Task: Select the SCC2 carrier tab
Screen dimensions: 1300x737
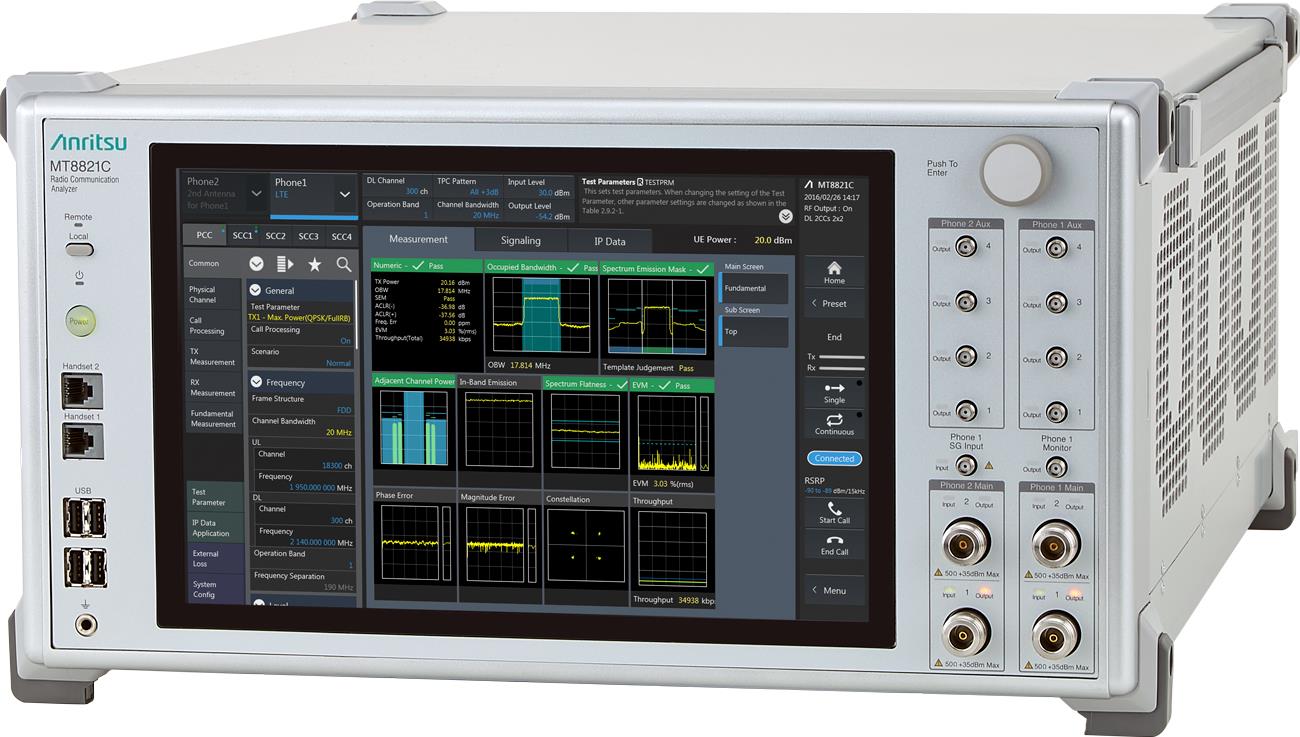Action: pos(276,236)
